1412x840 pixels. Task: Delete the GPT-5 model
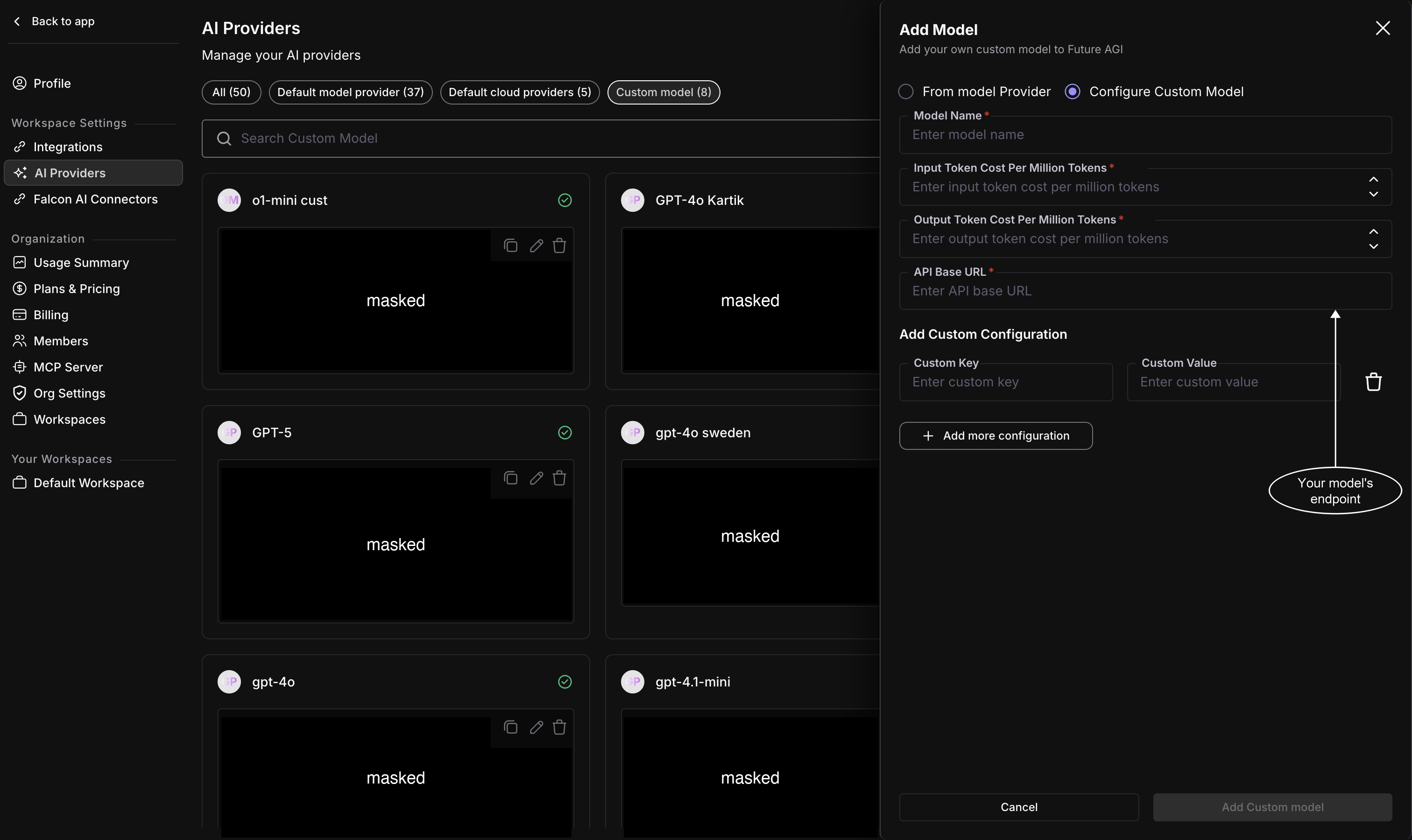pos(559,478)
